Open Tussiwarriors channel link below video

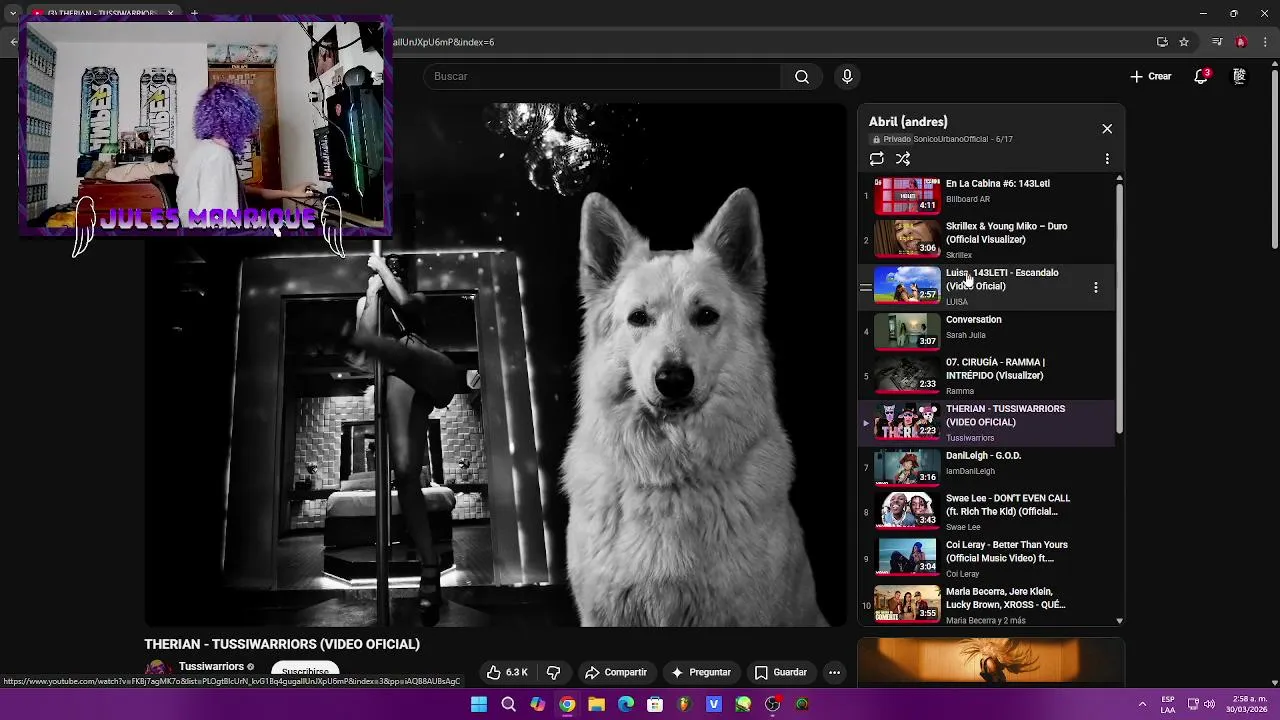211,667
